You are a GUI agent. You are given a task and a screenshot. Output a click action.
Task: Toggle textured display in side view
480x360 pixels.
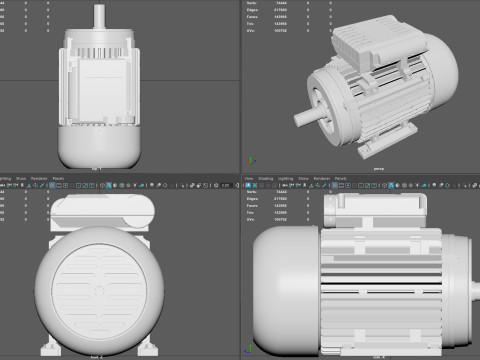pos(411,185)
